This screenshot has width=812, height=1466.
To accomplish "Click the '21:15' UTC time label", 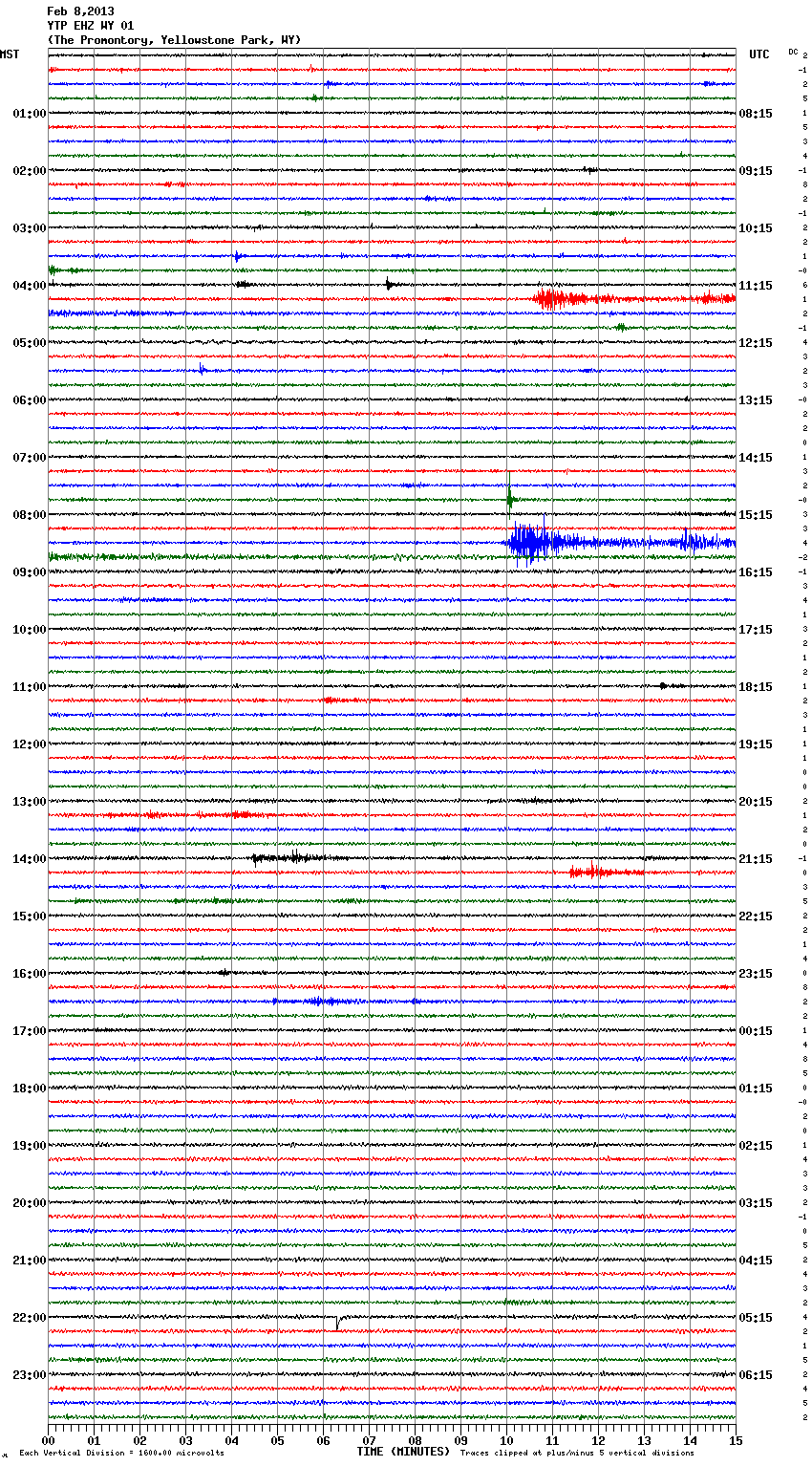I will (756, 859).
